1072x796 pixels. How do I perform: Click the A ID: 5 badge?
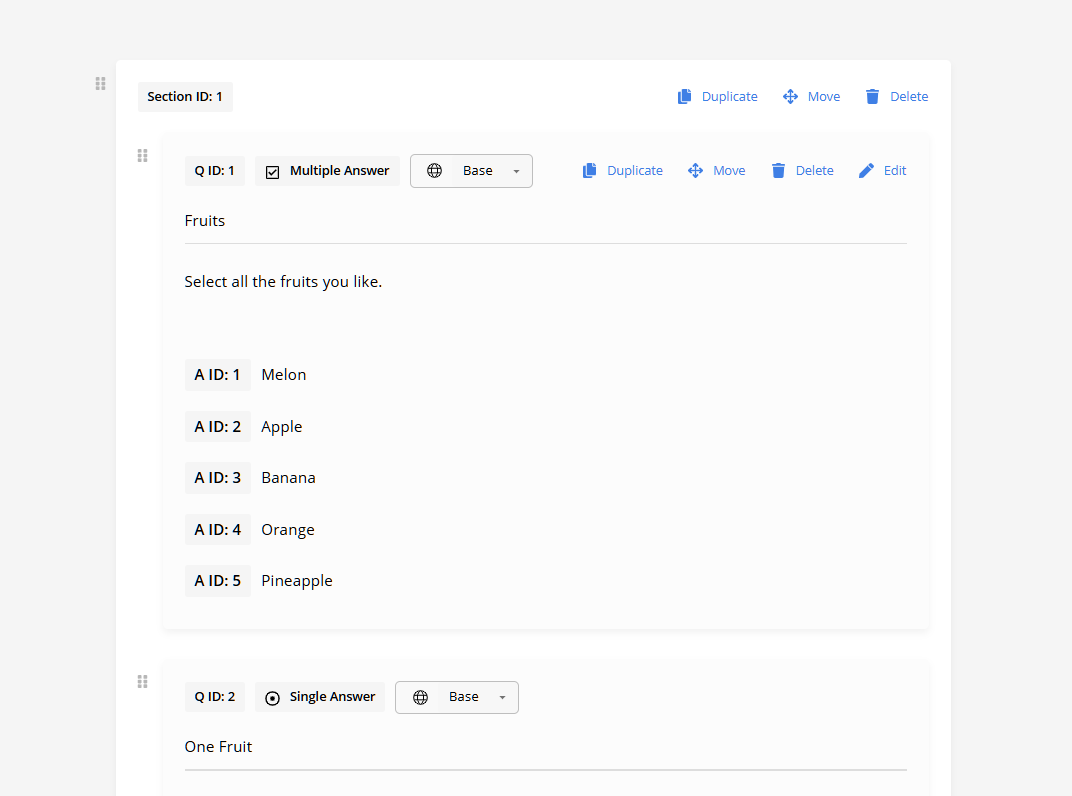[217, 581]
